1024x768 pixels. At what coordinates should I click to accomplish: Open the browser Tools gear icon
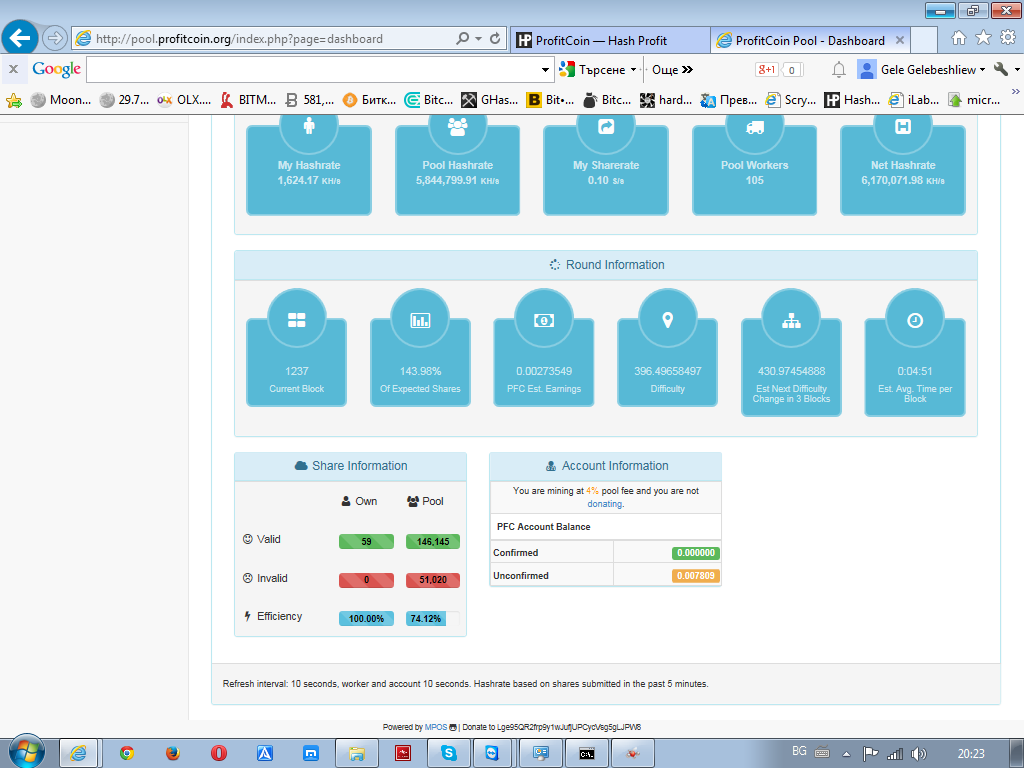click(x=1008, y=38)
